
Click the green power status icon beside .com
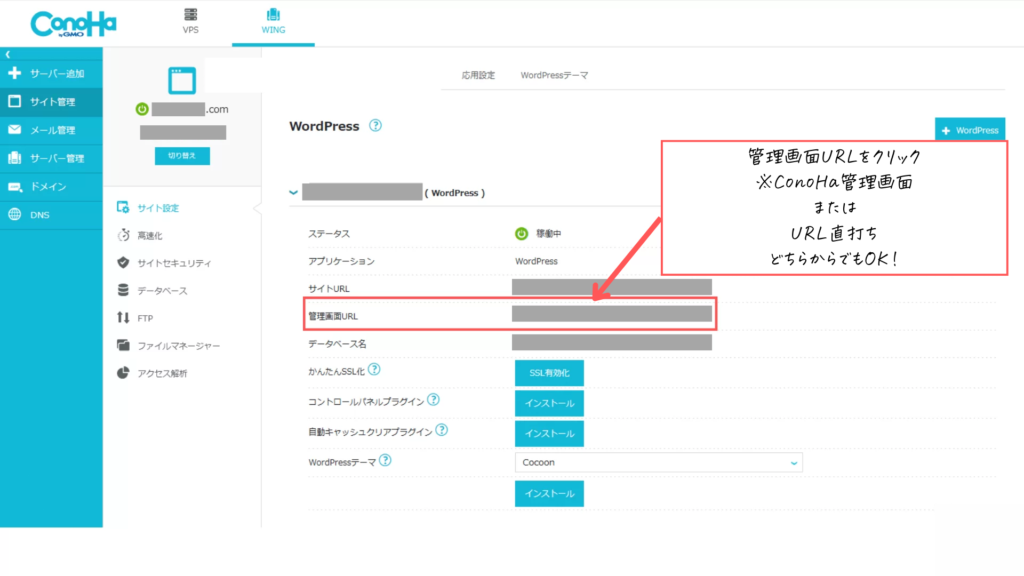142,109
